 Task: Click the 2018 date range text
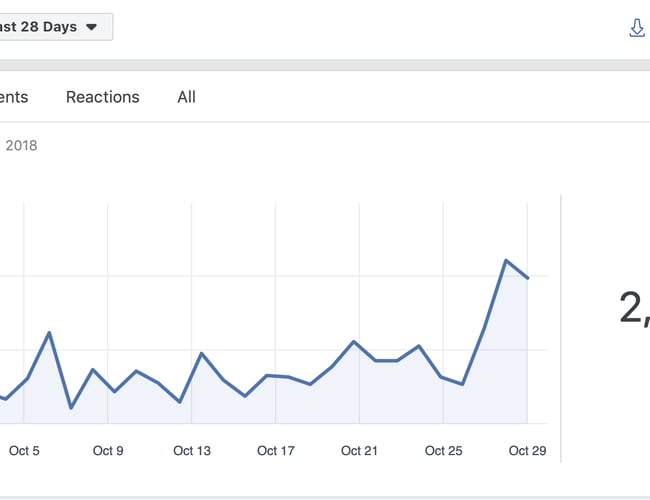21,146
